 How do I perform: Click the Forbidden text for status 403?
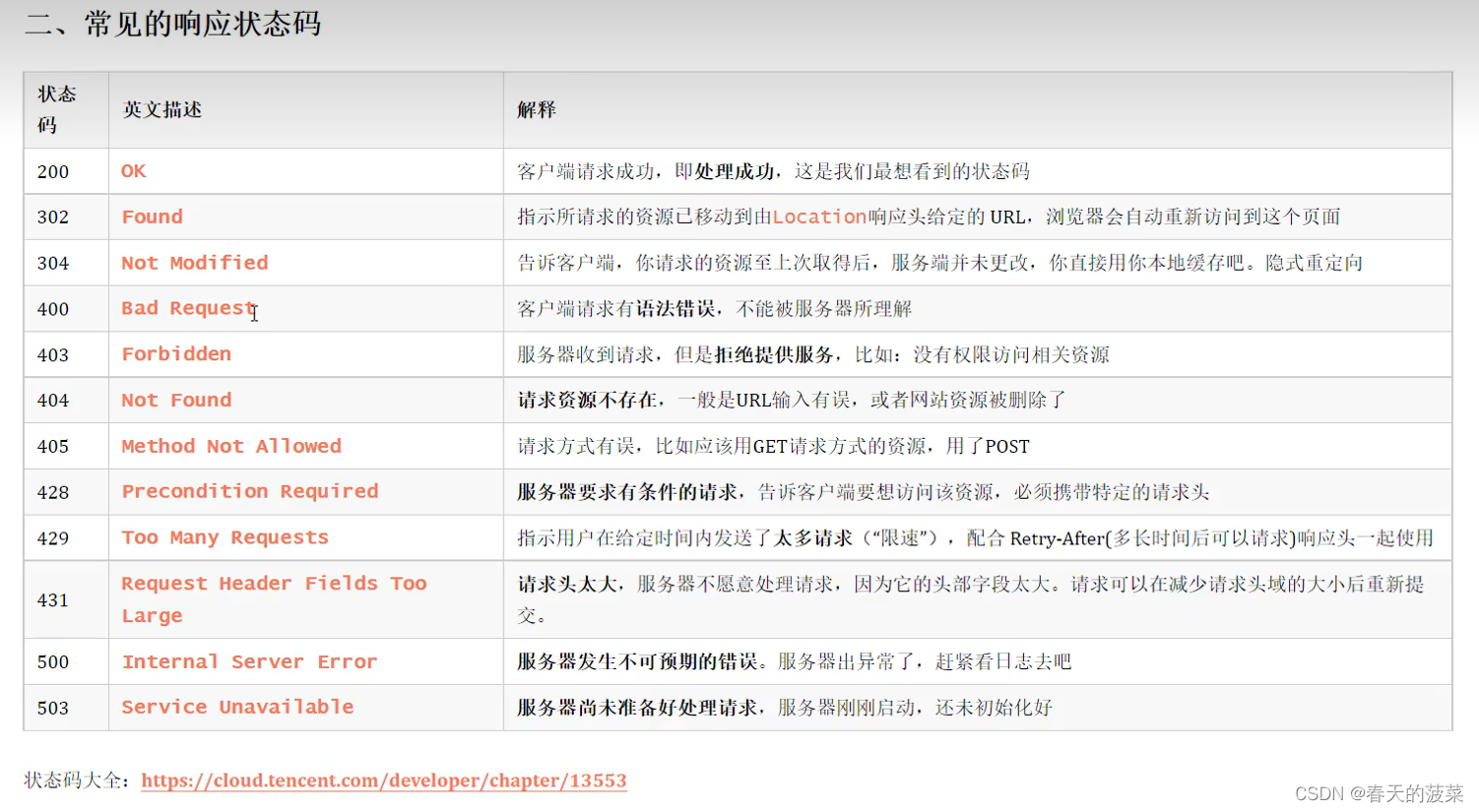click(175, 353)
